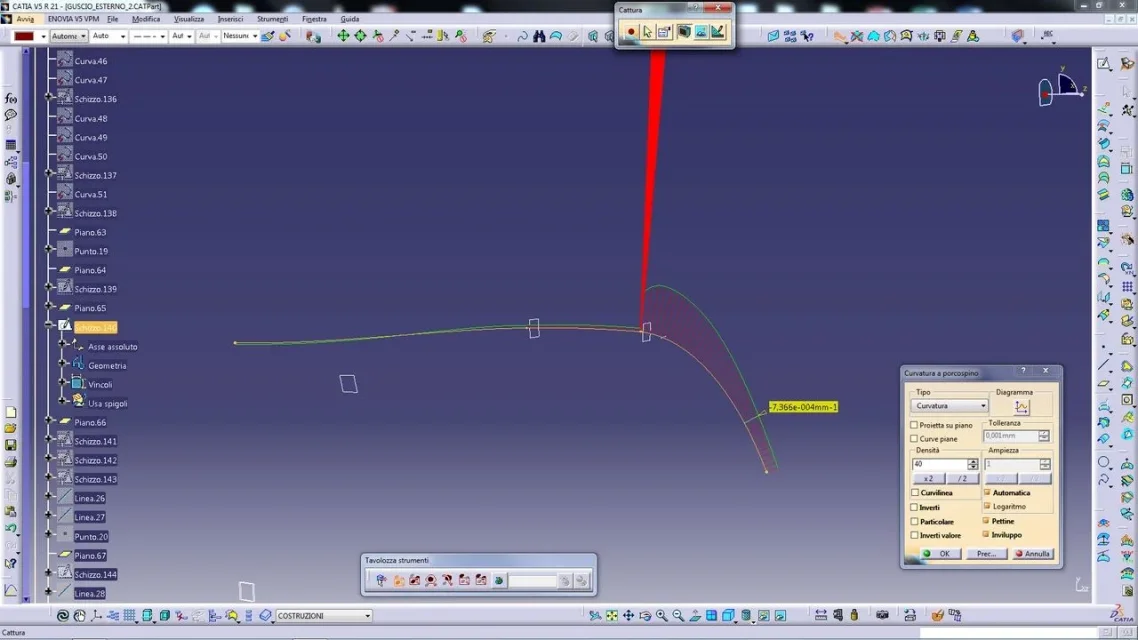This screenshot has height=640, width=1138.
Task: Click the Prec... button
Action: coord(986,554)
